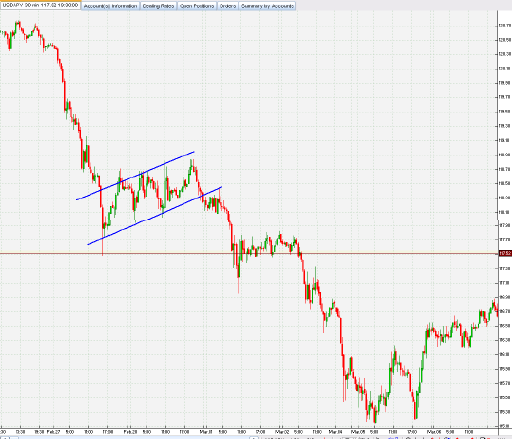Viewport: 512px width, 439px height.
Task: Click the Feb 28 date label on time axis
Action: (x=130, y=432)
